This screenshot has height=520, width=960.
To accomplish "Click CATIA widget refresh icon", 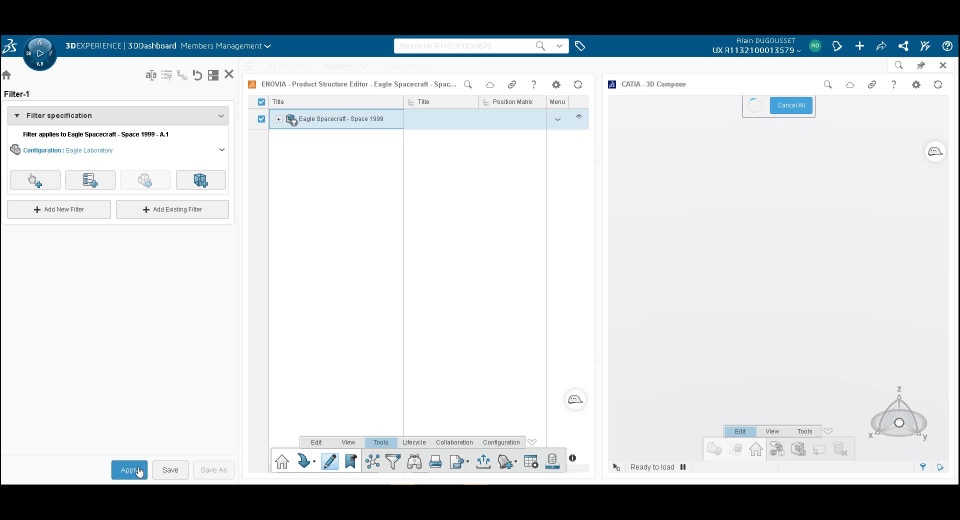I will 938,85.
